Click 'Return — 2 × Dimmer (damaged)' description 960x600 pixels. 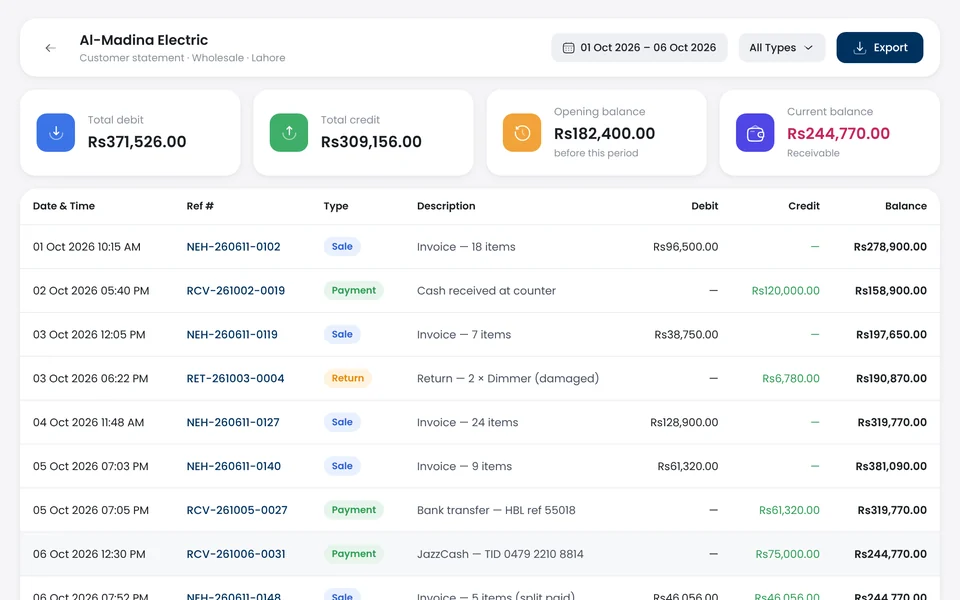point(508,378)
